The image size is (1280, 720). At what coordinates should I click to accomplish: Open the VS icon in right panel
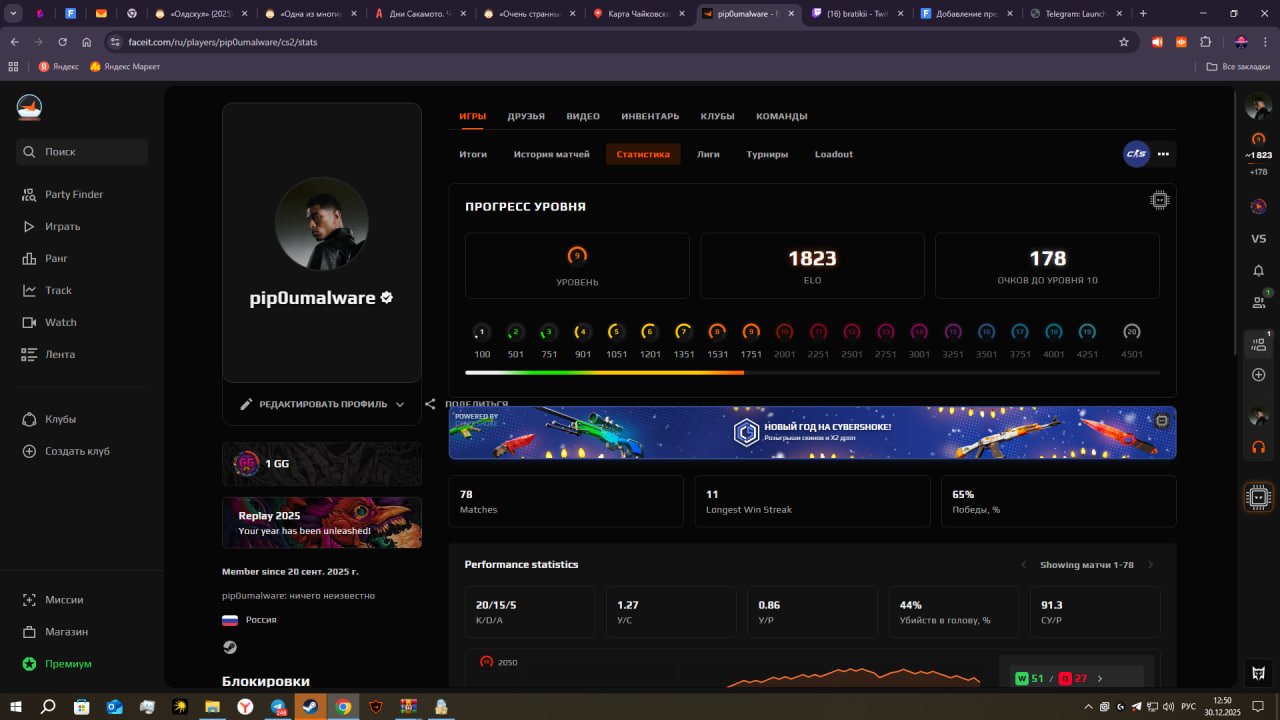(1258, 239)
